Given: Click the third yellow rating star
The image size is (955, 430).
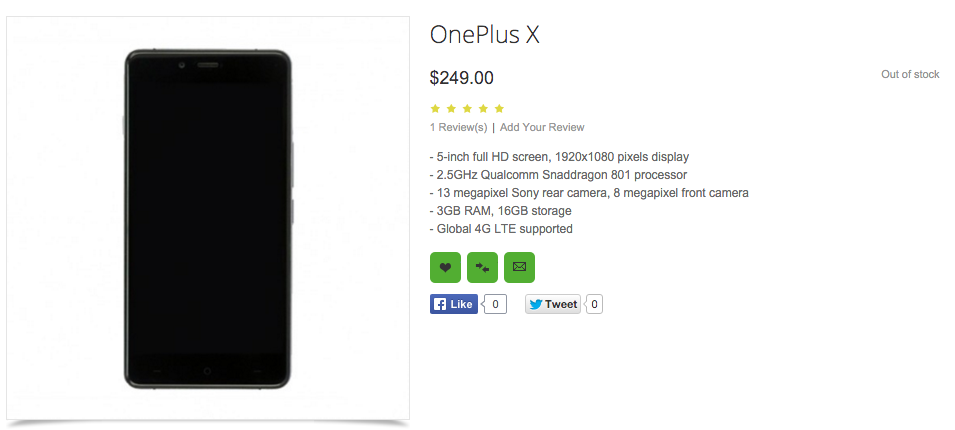Looking at the screenshot, I should click(x=467, y=108).
